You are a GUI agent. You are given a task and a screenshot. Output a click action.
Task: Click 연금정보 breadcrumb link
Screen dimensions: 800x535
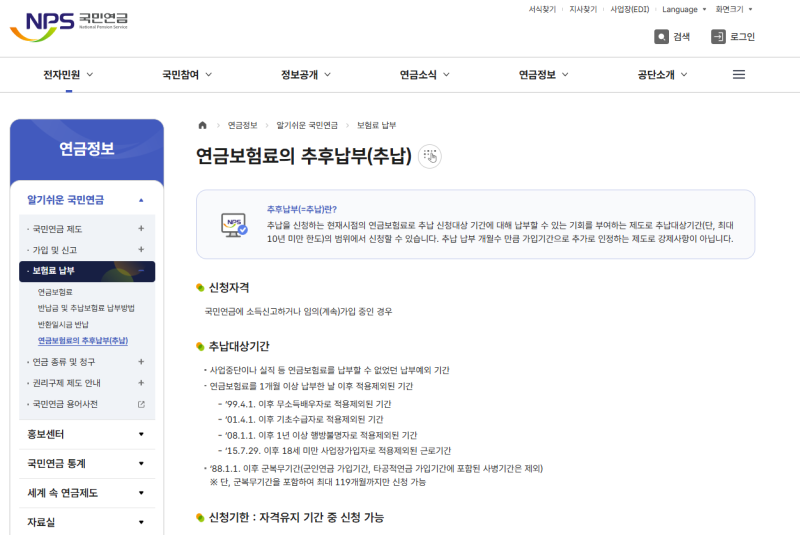(242, 125)
